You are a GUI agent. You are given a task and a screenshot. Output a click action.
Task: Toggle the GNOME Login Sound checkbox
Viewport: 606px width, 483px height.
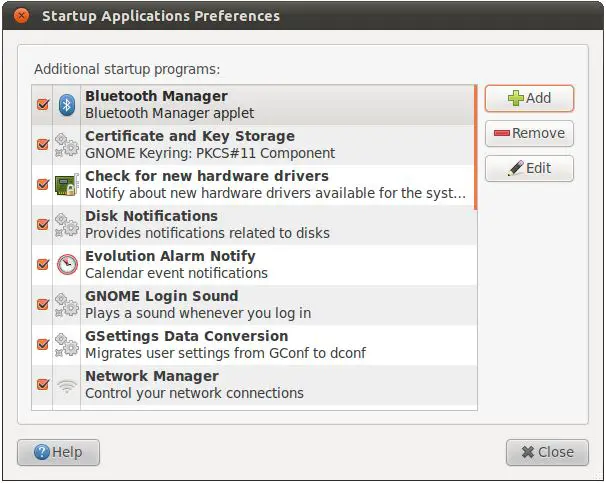tap(42, 304)
